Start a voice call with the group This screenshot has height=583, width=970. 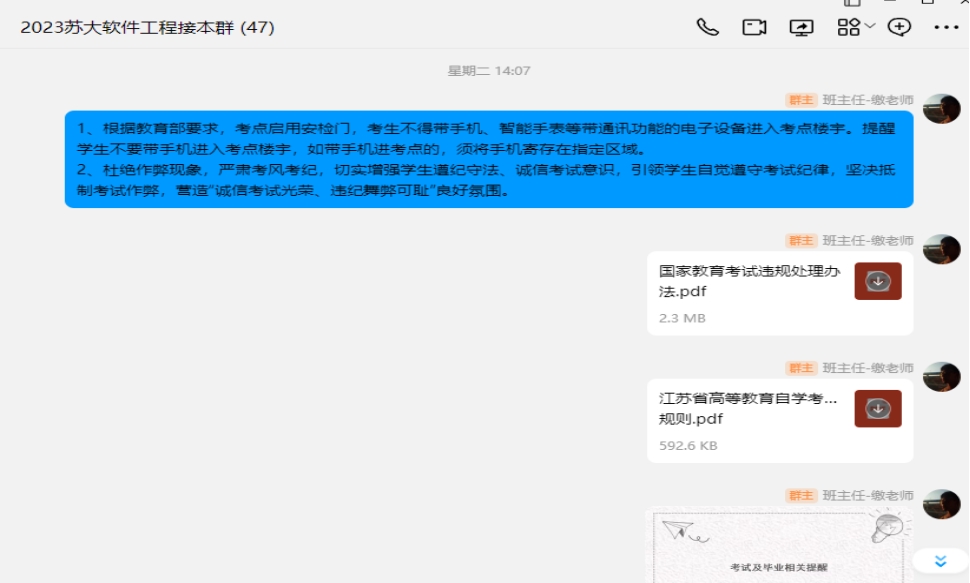707,27
